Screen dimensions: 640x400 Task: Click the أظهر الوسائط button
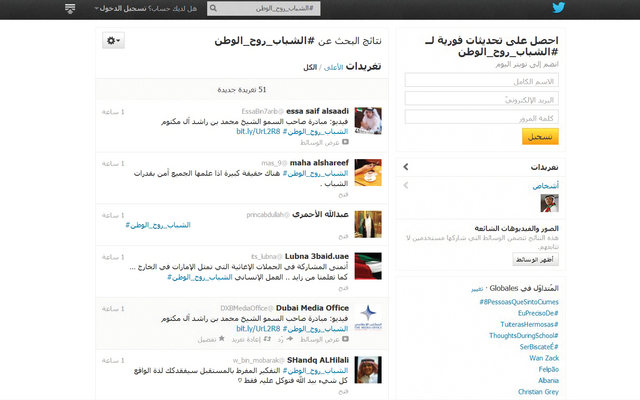pyautogui.click(x=536, y=260)
